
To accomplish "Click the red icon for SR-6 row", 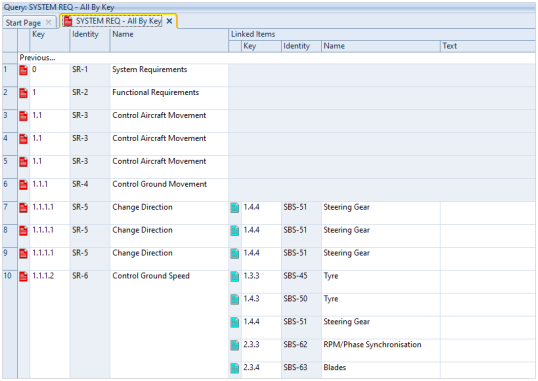I will point(23,277).
